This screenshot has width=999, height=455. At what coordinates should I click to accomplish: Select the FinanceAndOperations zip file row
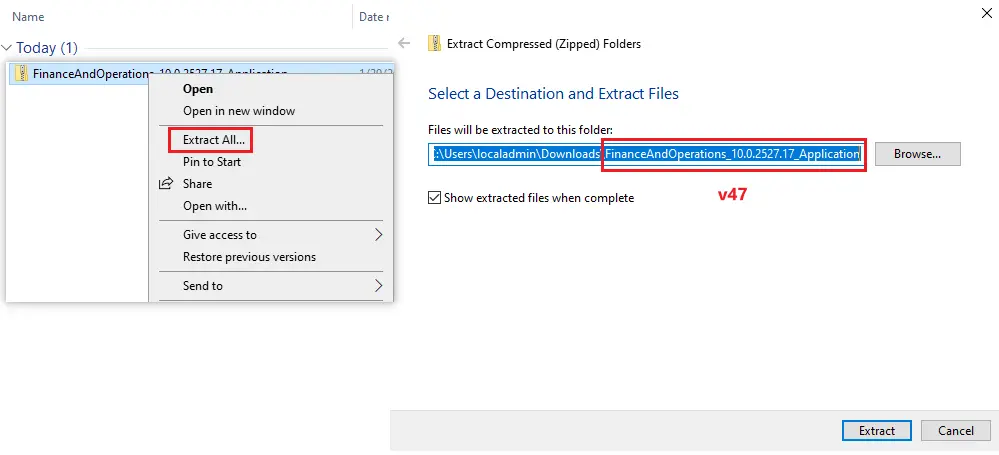click(x=200, y=73)
